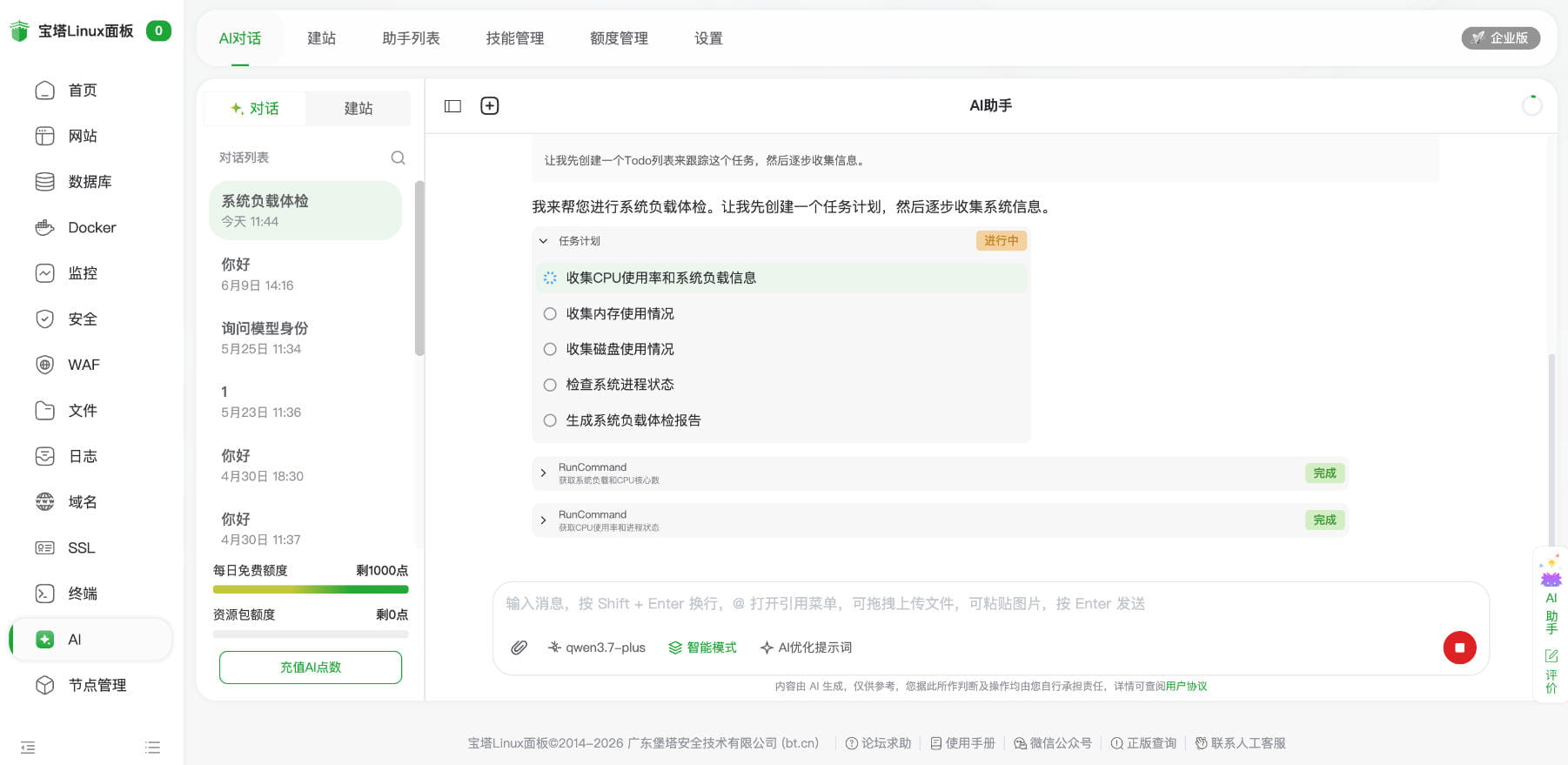Open the 节点管理 cube icon

(44, 685)
